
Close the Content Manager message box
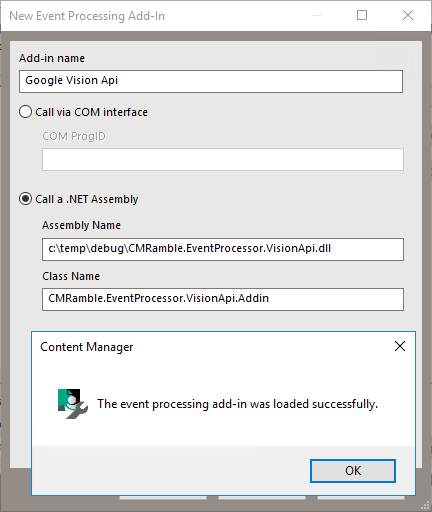coord(400,346)
